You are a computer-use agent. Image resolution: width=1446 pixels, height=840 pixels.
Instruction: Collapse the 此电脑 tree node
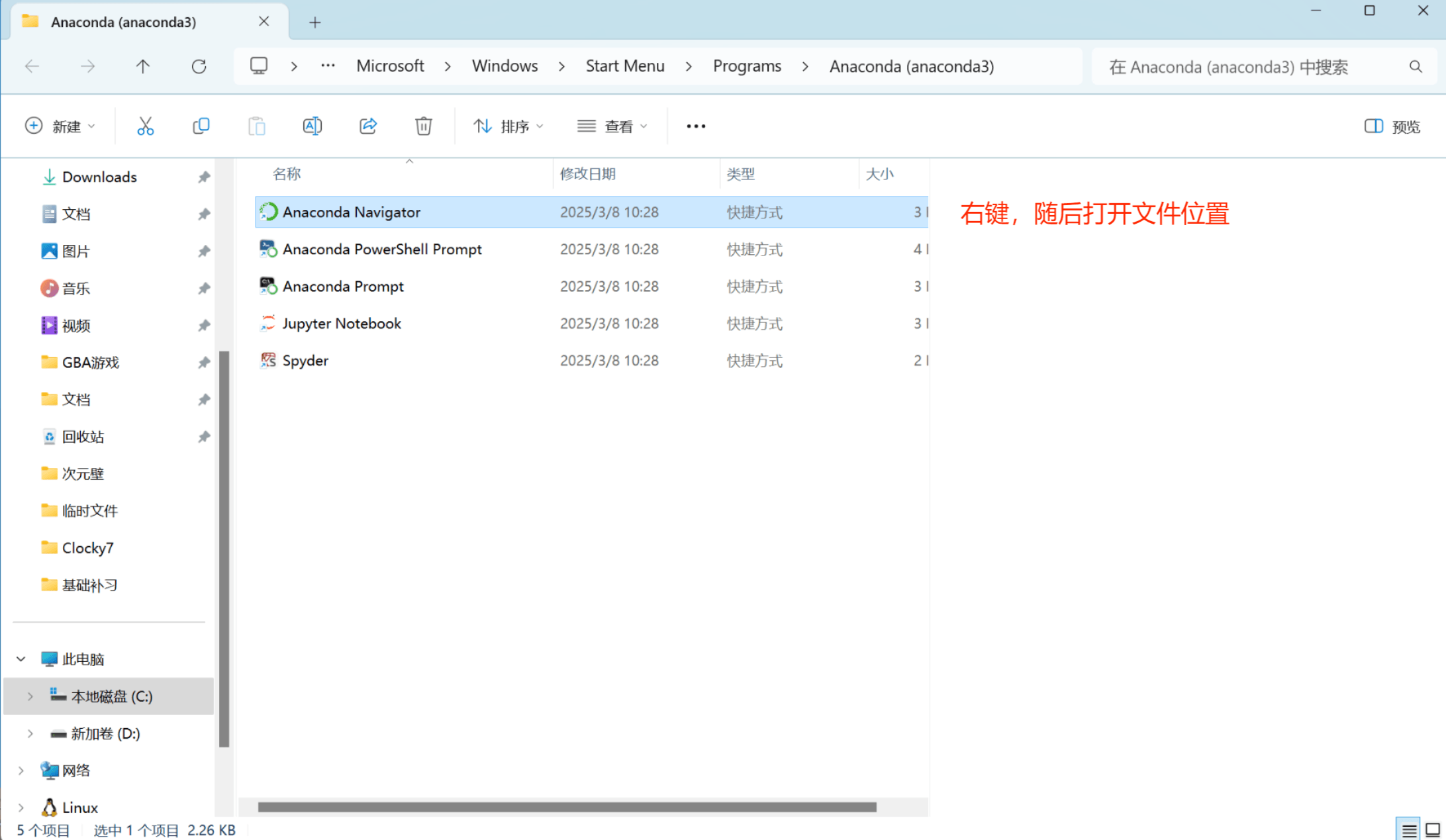pyautogui.click(x=21, y=659)
